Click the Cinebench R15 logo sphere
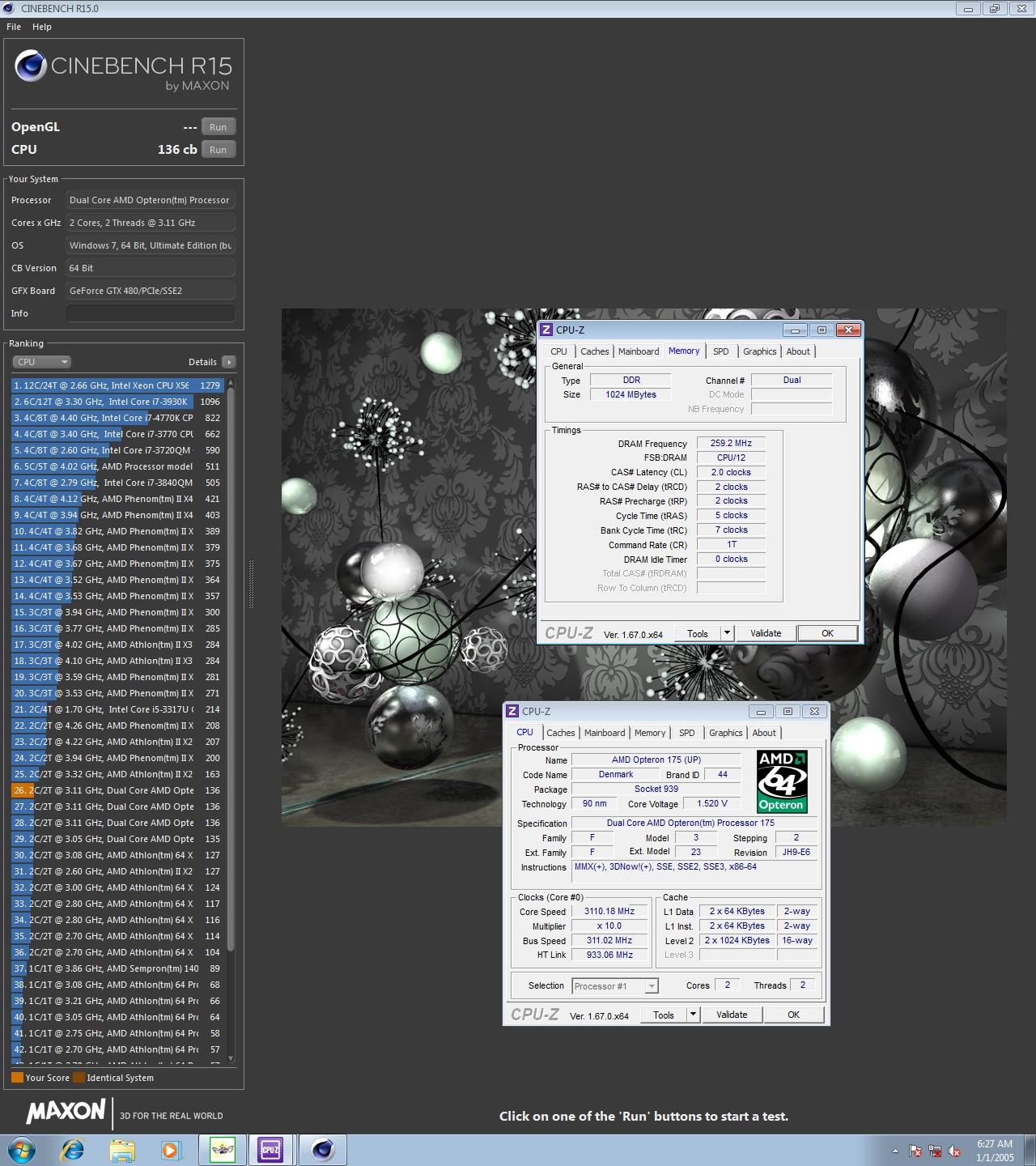1036x1166 pixels. pyautogui.click(x=31, y=66)
